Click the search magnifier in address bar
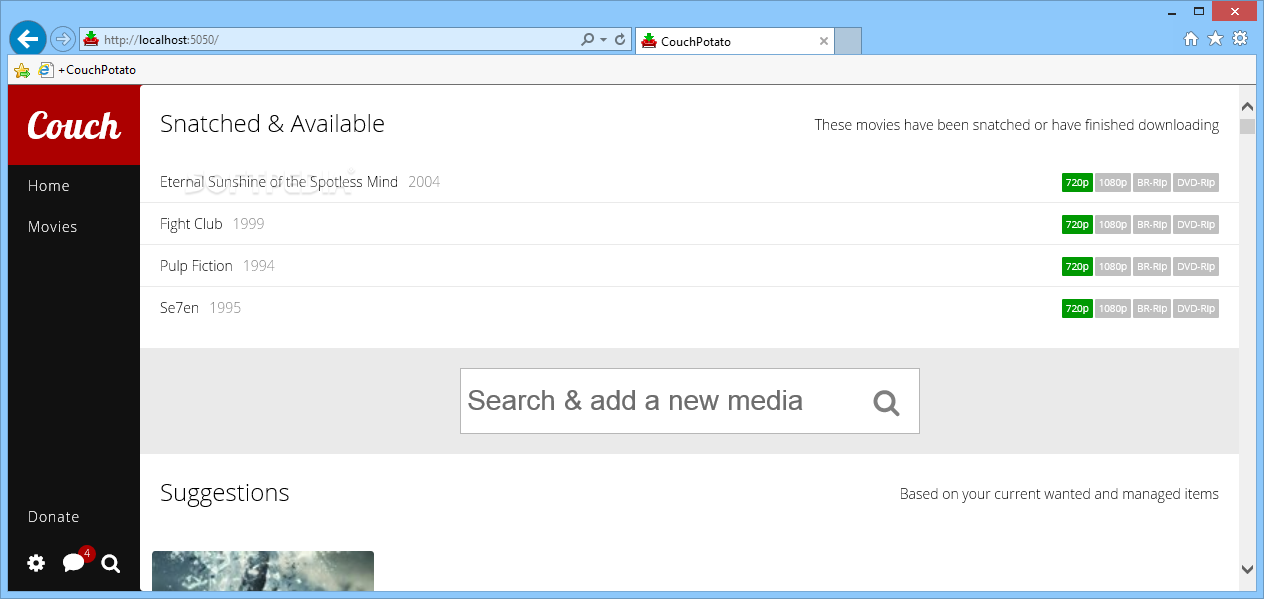1264x599 pixels. click(588, 40)
